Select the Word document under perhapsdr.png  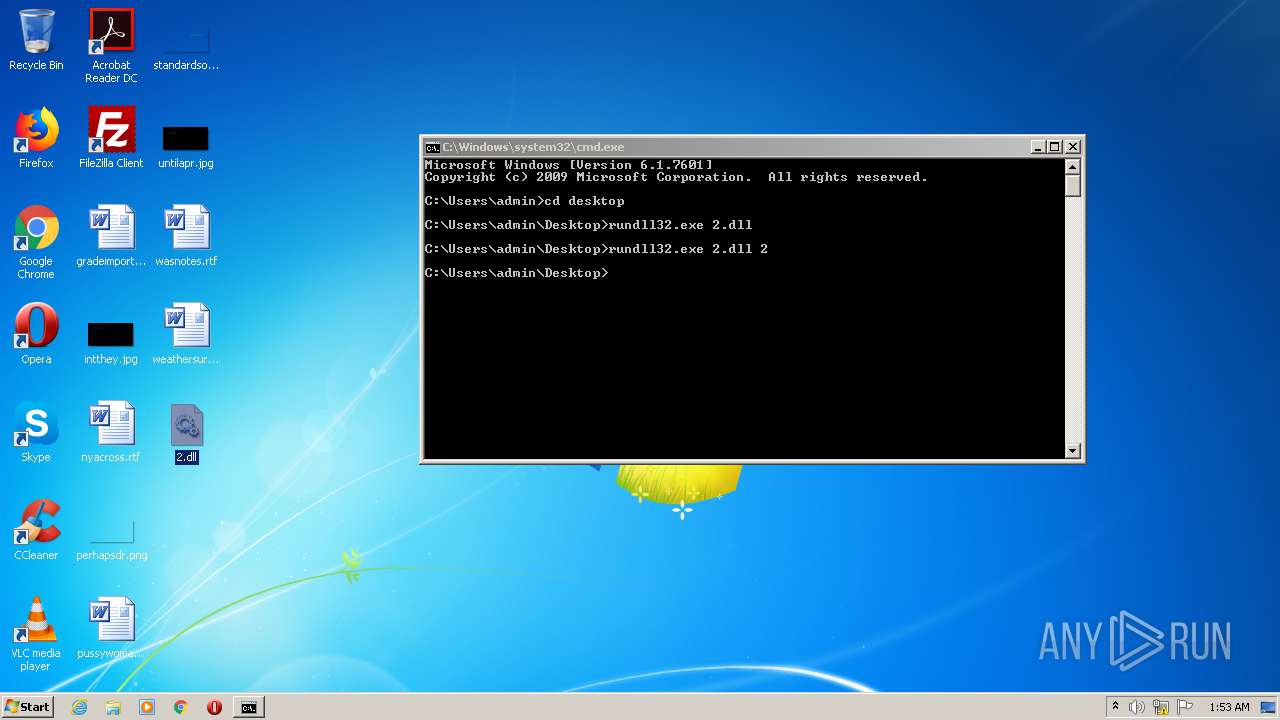click(111, 628)
